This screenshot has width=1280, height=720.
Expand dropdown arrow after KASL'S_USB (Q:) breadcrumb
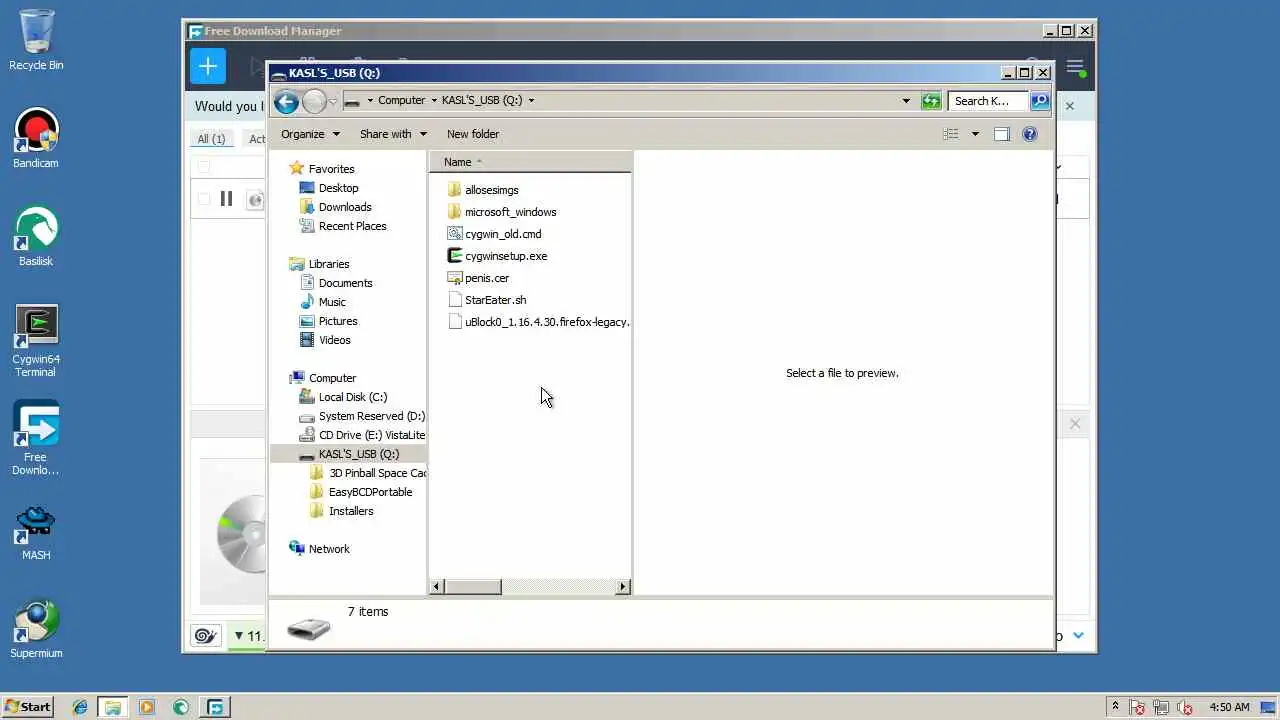point(531,100)
